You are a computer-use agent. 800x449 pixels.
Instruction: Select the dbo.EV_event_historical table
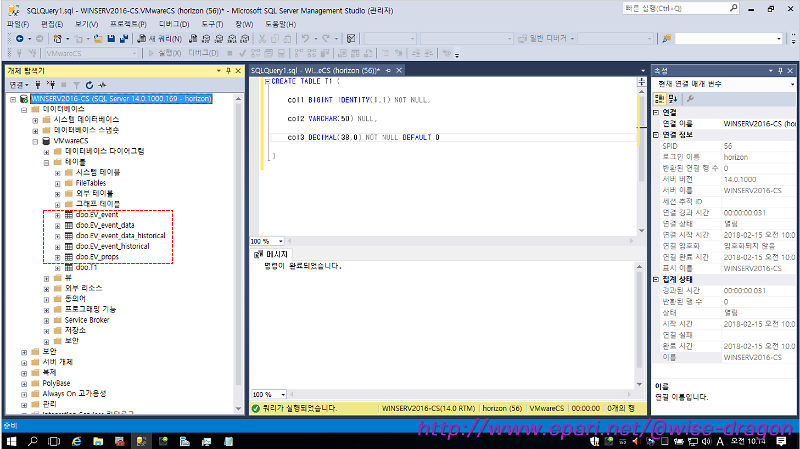pyautogui.click(x=112, y=246)
